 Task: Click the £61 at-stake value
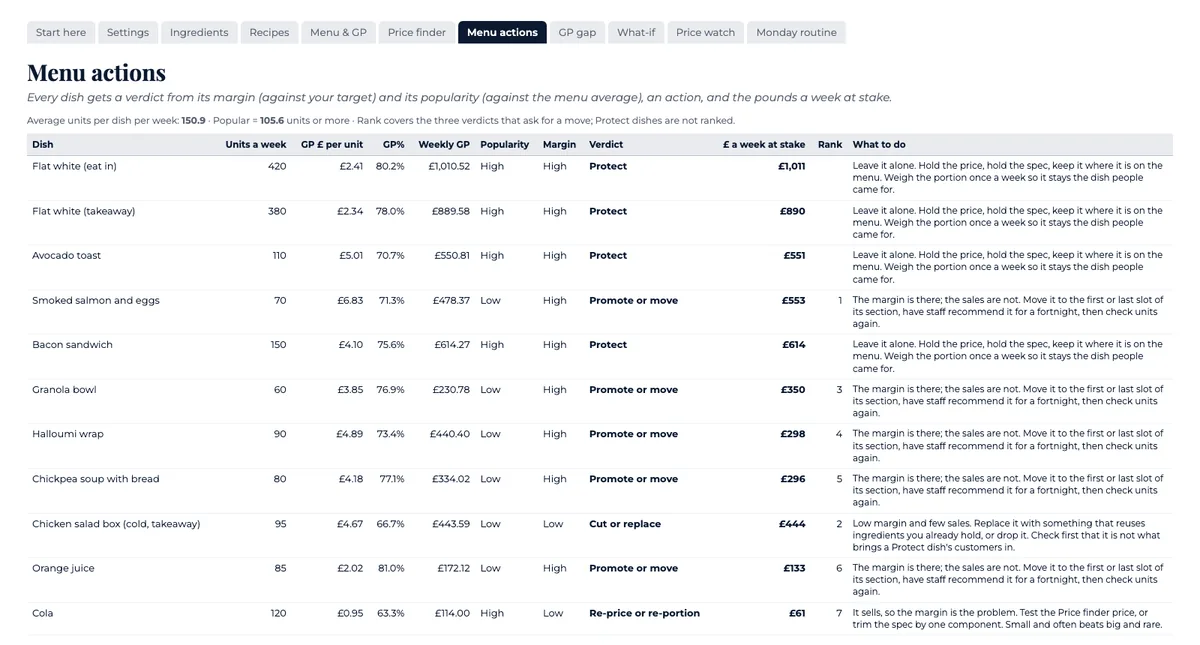pos(797,613)
